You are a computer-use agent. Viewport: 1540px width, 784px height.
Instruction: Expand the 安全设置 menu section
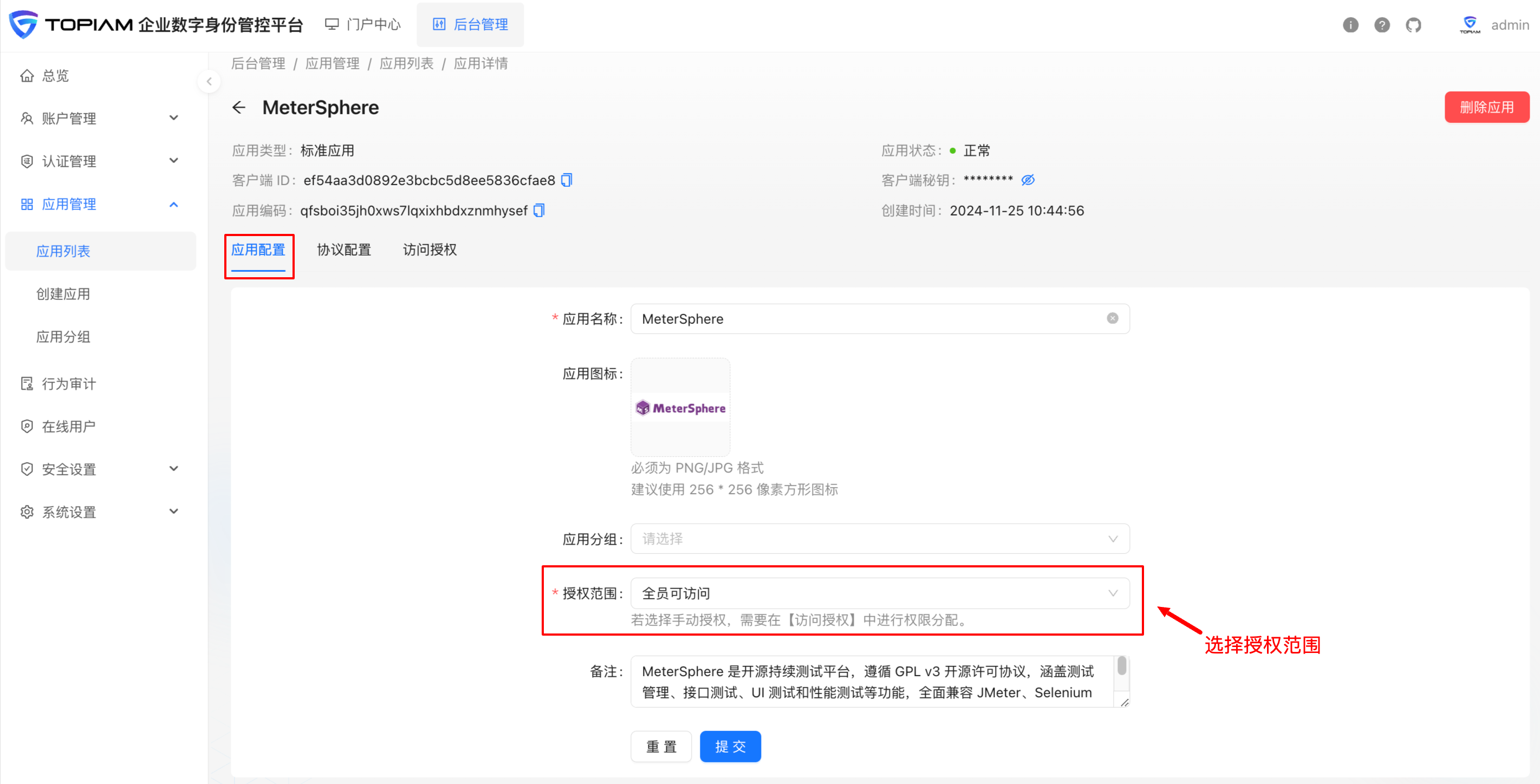point(69,469)
